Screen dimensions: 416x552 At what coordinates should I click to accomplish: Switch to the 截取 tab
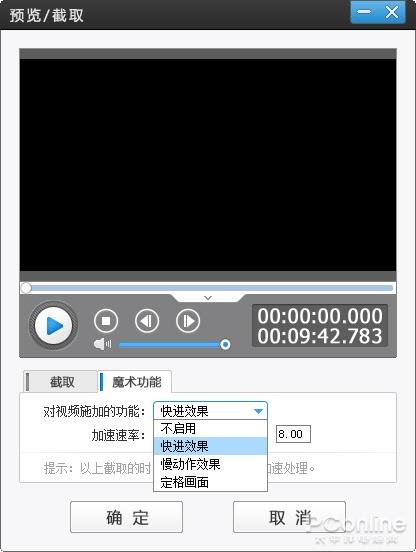click(x=61, y=382)
